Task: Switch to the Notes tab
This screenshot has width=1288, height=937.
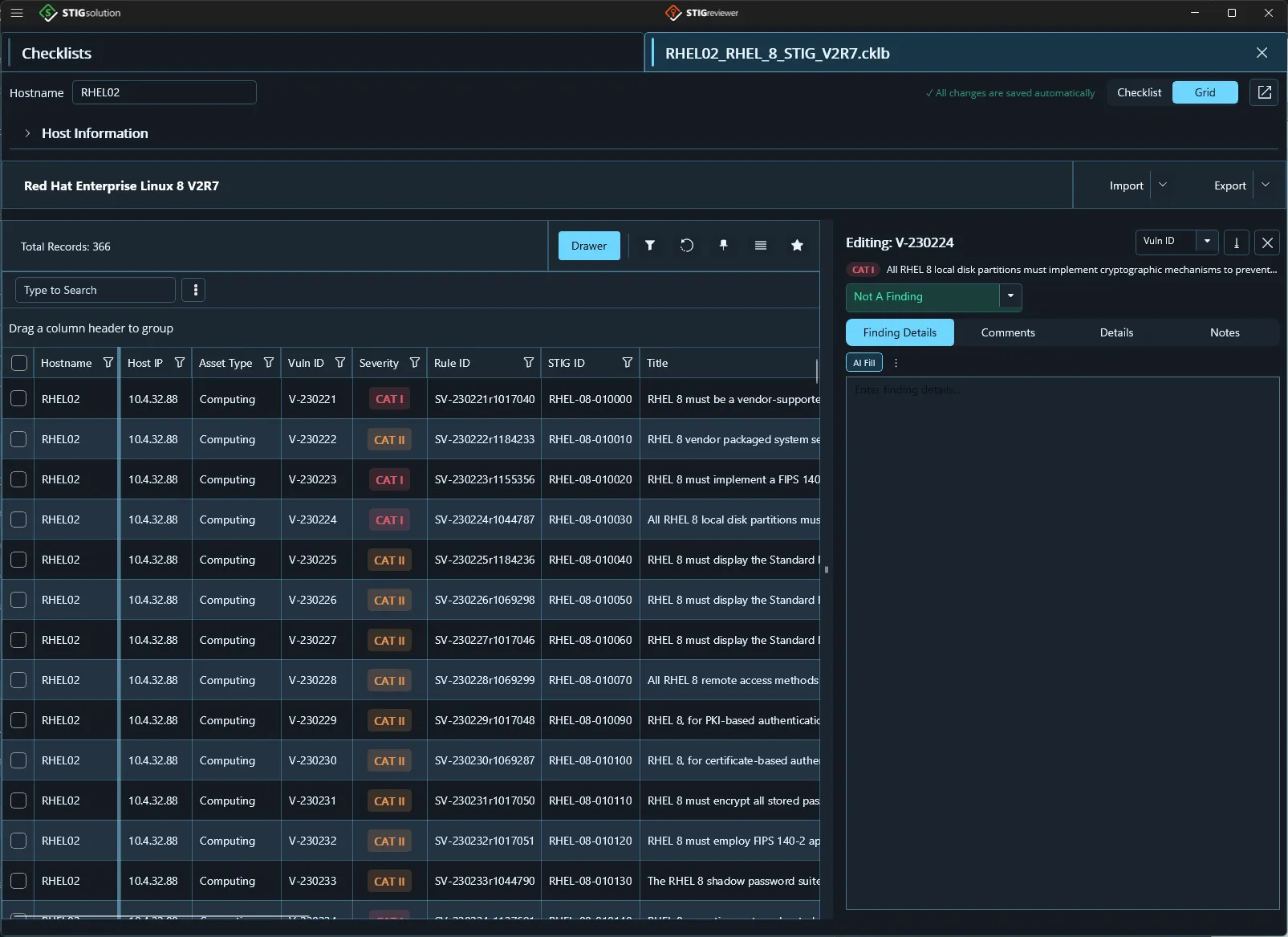Action: click(1225, 332)
